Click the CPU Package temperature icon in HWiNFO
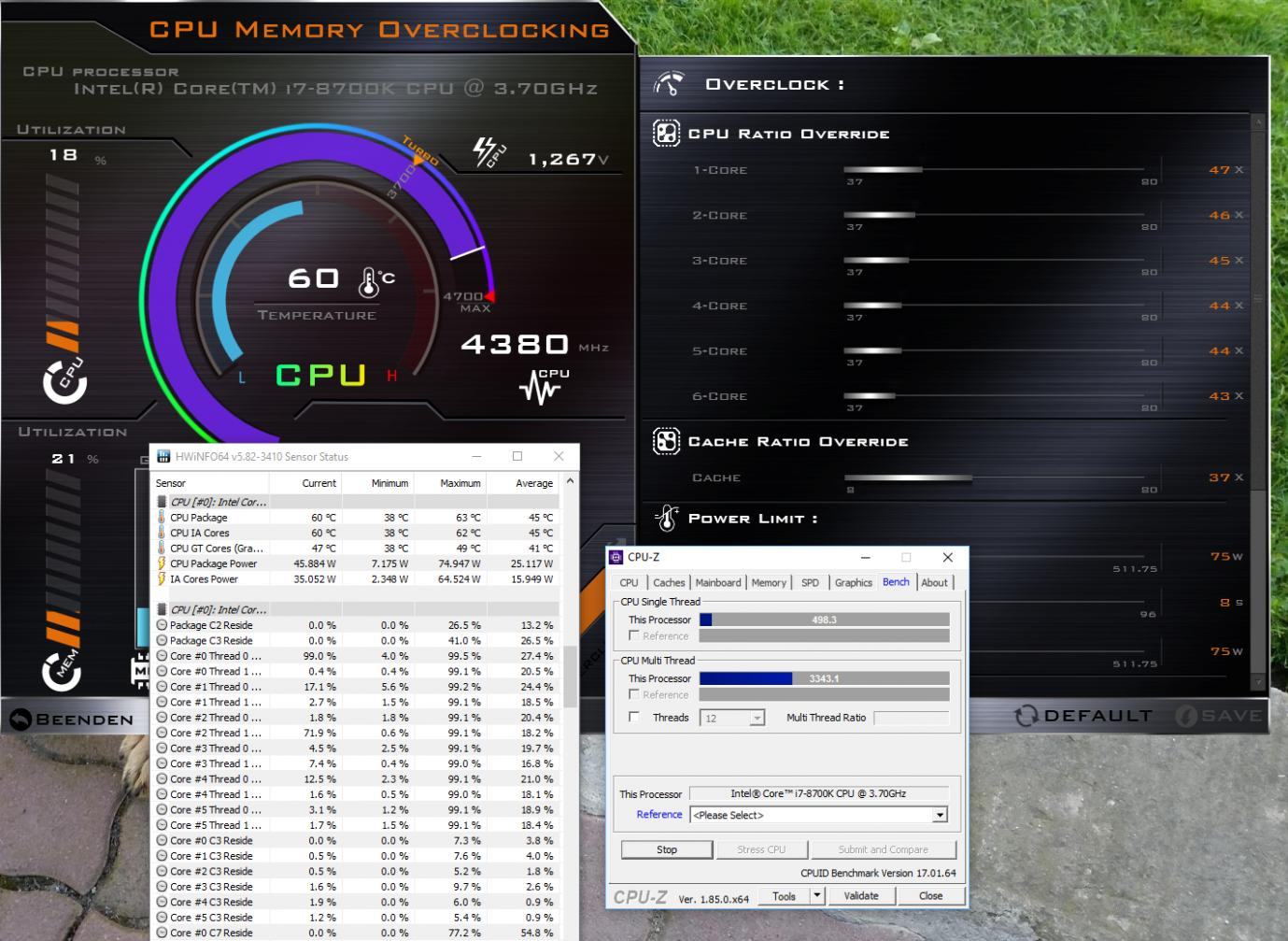The height and width of the screenshot is (941, 1288). (x=162, y=517)
